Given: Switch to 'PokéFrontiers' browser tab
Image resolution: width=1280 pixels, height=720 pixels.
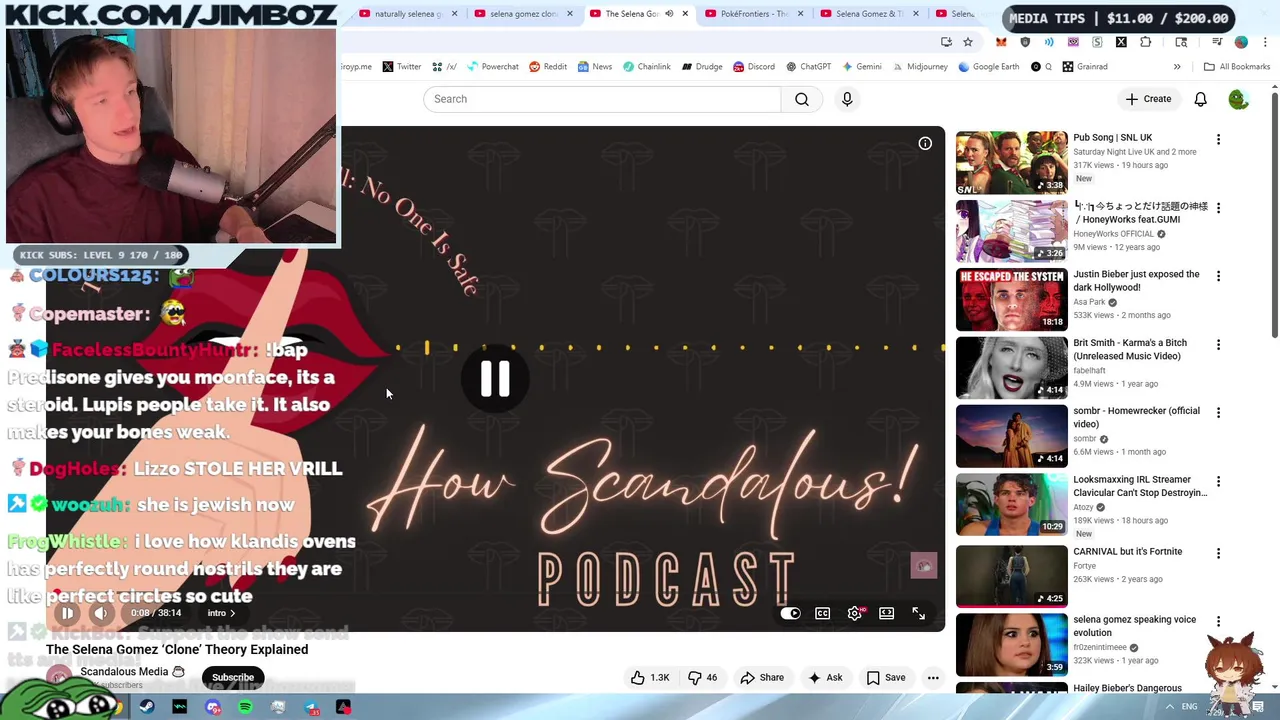Looking at the screenshot, I should [x=753, y=14].
